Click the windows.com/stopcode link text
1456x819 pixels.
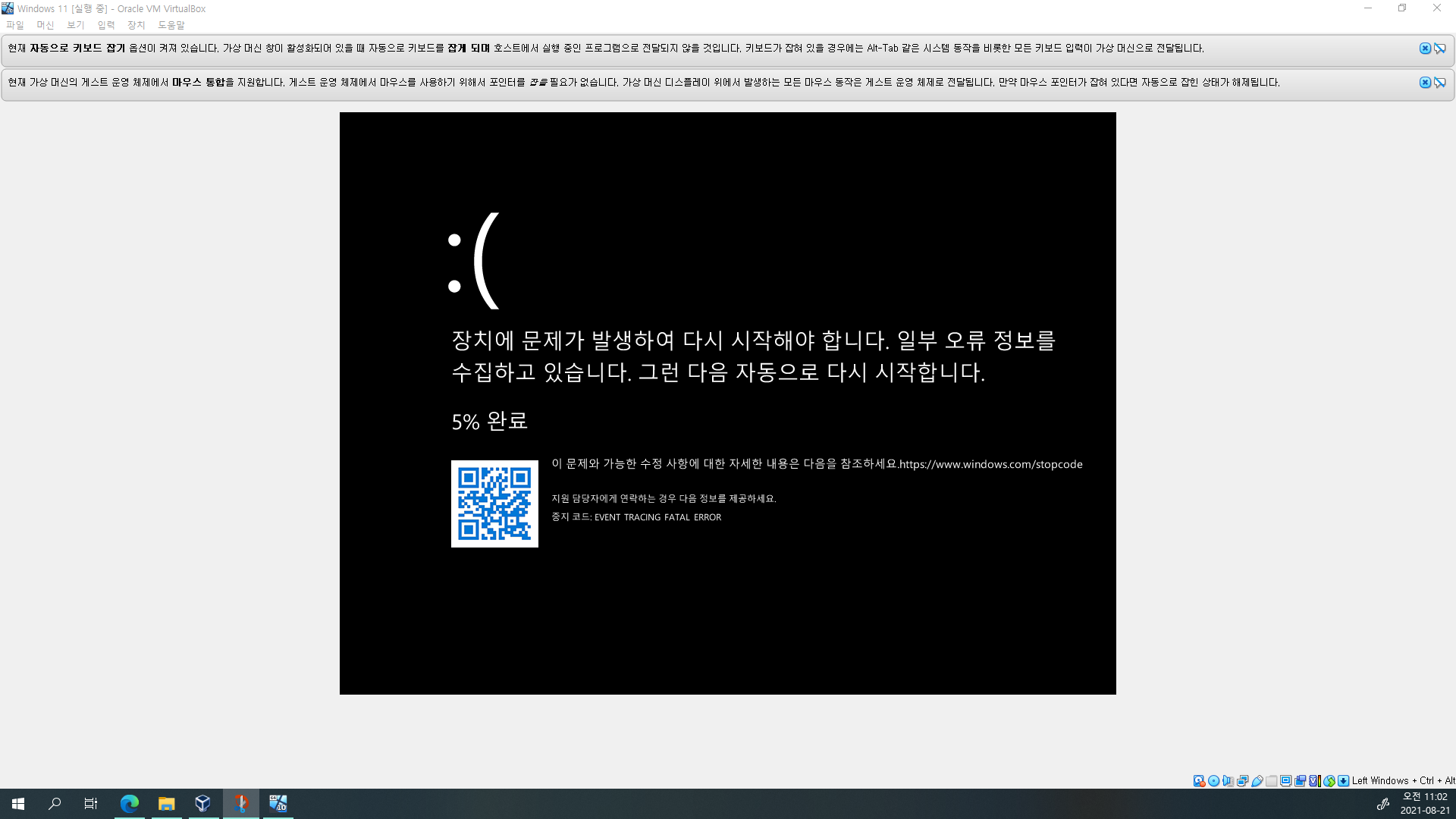[990, 464]
